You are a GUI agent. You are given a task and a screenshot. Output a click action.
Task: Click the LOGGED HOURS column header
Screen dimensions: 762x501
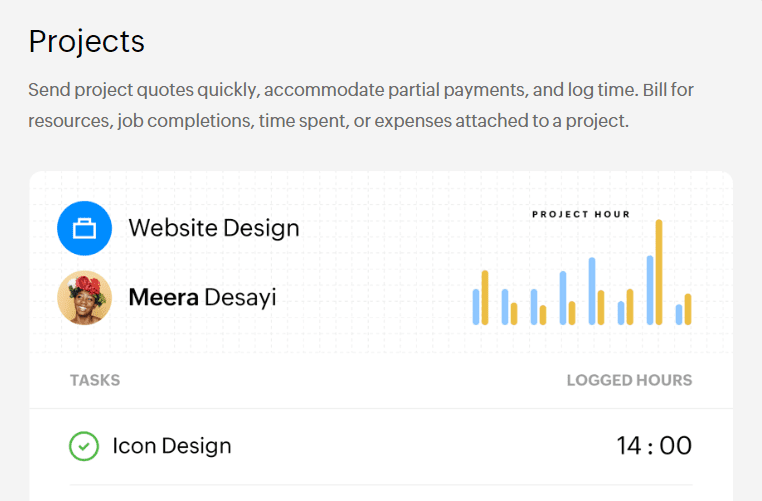coord(629,380)
